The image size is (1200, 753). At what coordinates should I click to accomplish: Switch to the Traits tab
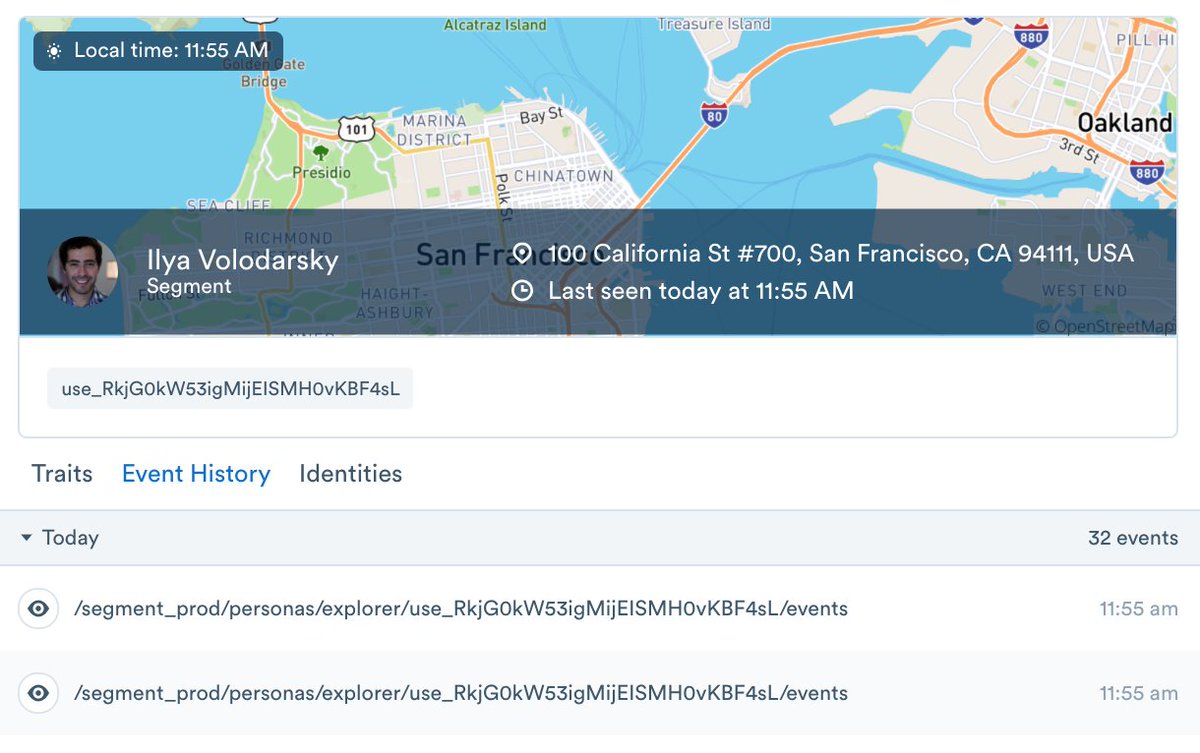pyautogui.click(x=62, y=473)
